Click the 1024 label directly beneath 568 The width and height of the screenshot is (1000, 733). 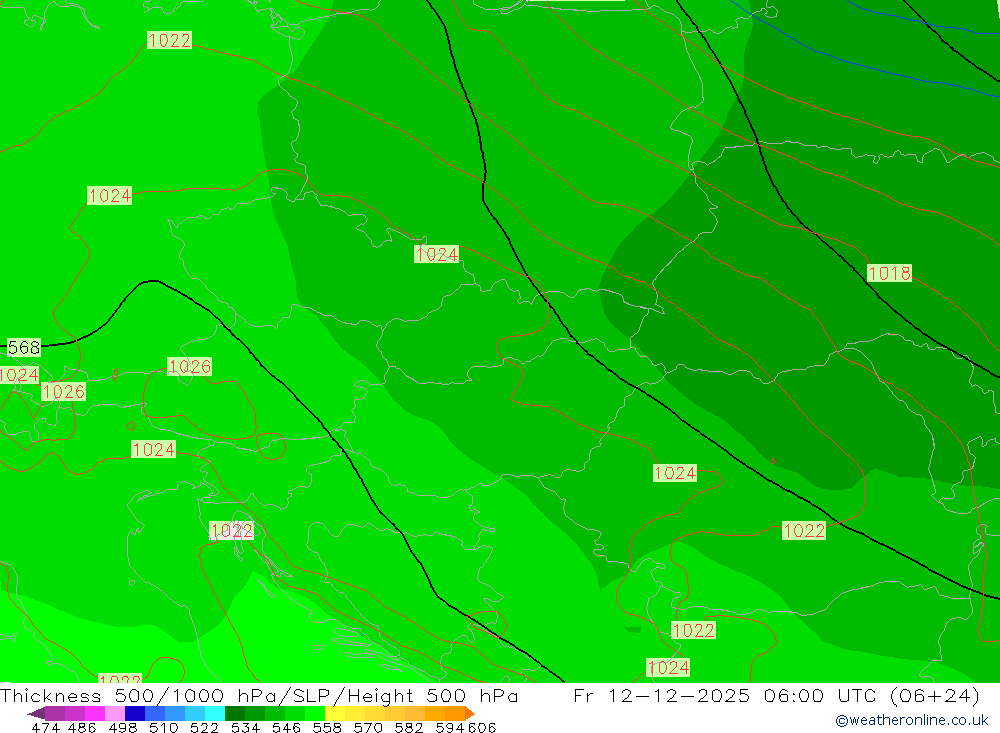[19, 375]
